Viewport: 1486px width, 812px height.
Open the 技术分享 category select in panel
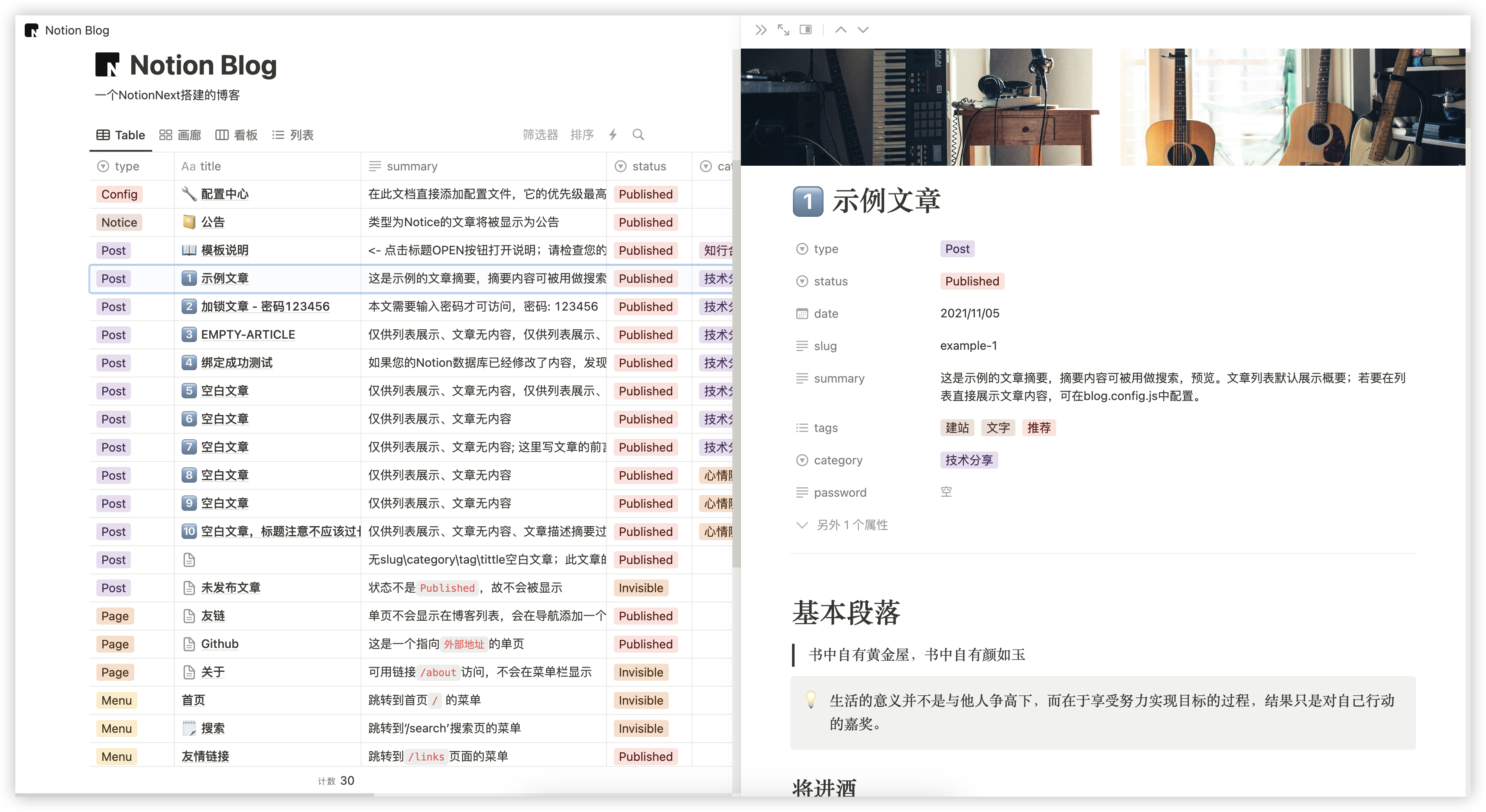[x=969, y=460]
